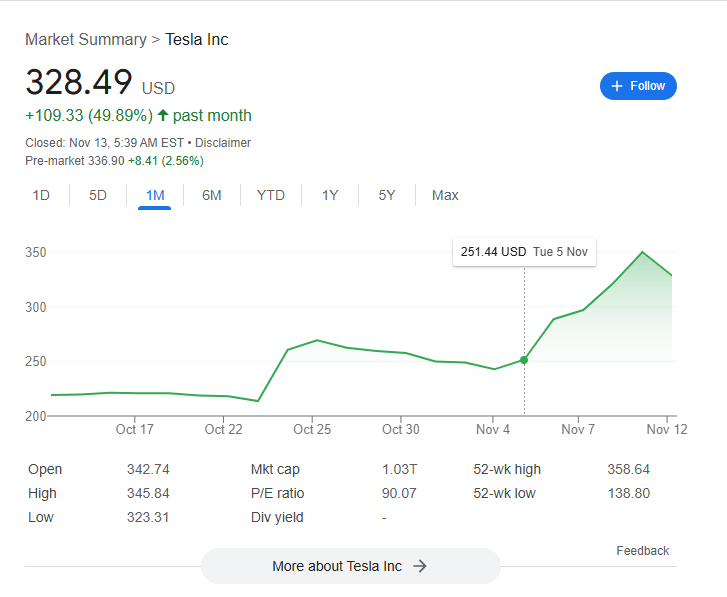
Task: Click the Follow button
Action: point(638,86)
